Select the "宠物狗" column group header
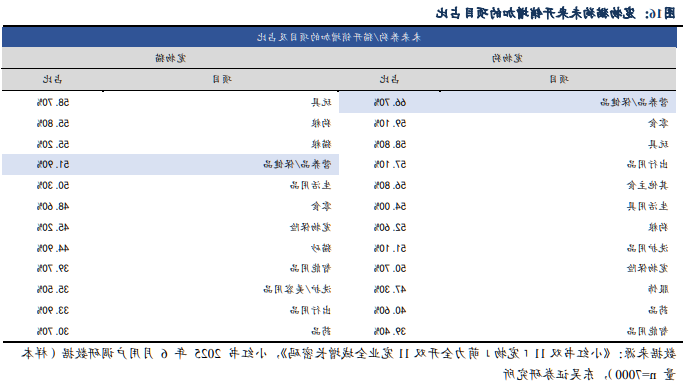 tap(507, 58)
